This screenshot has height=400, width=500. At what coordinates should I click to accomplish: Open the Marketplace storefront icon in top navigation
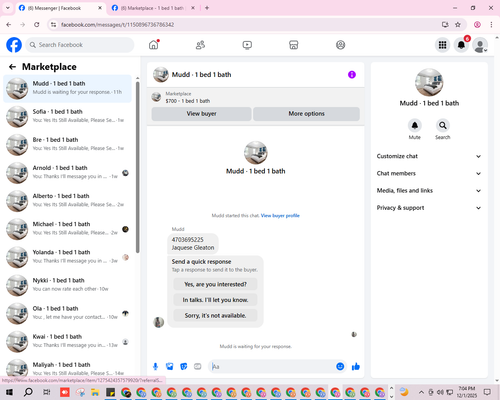pyautogui.click(x=294, y=45)
